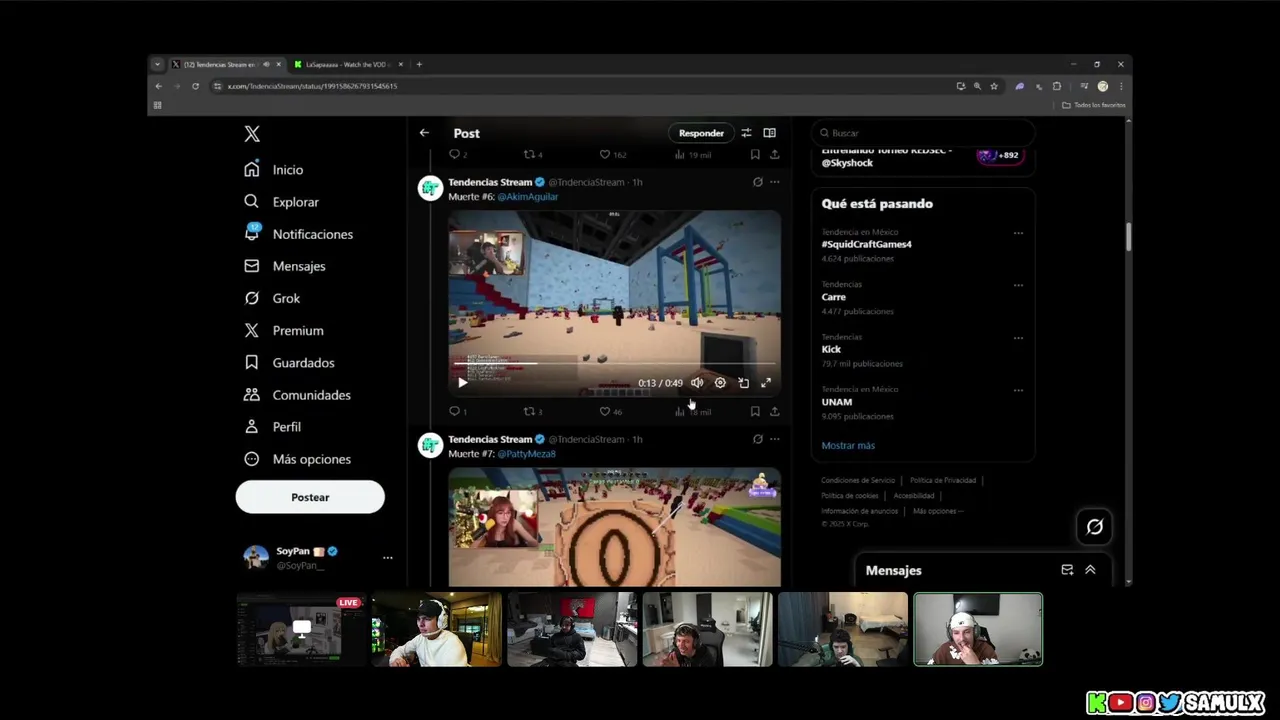The width and height of the screenshot is (1280, 720).
Task: Share the Muerte #6 post
Action: pyautogui.click(x=774, y=411)
